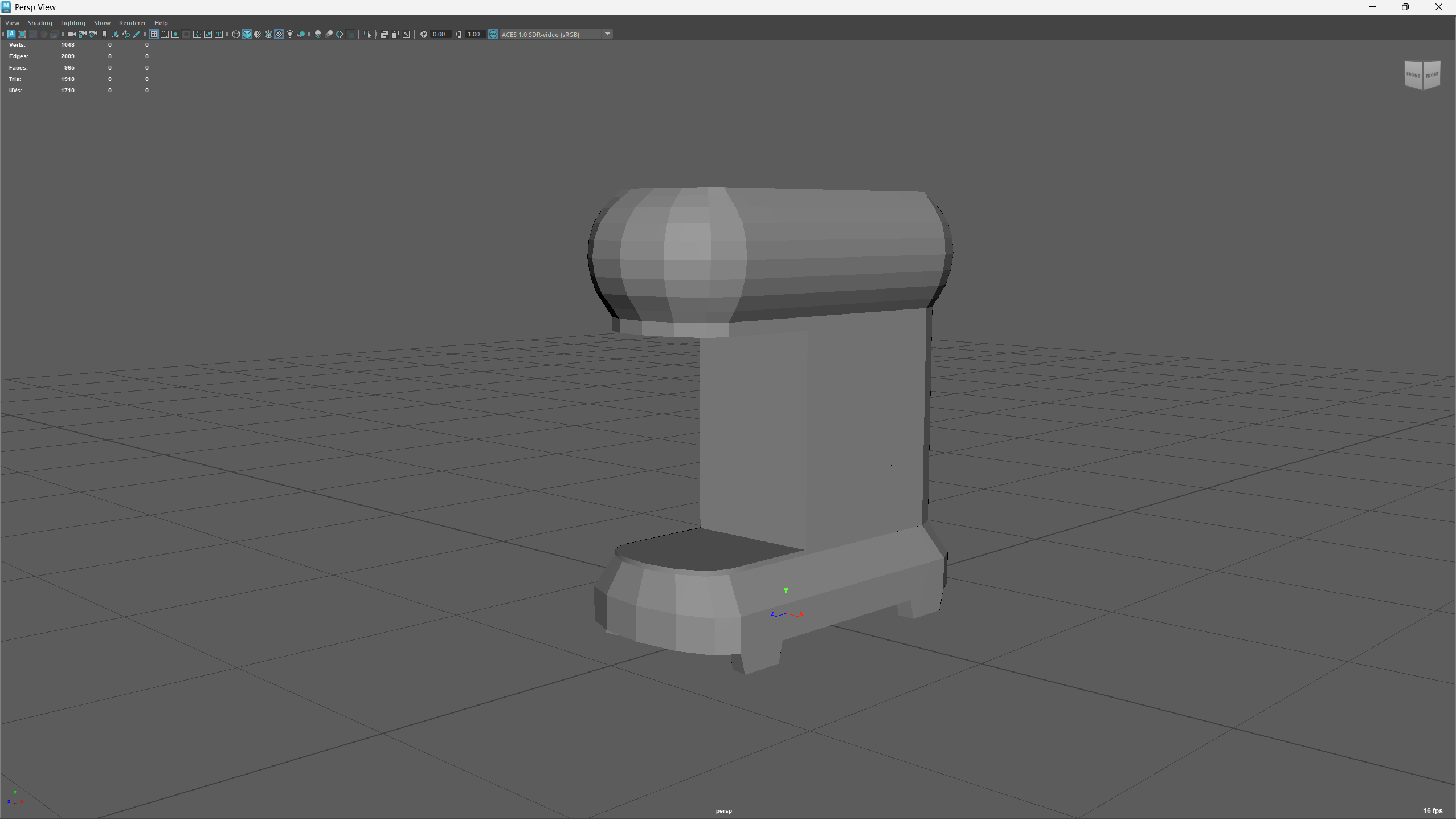Toggle X-Ray Active Components icon

(x=395, y=34)
